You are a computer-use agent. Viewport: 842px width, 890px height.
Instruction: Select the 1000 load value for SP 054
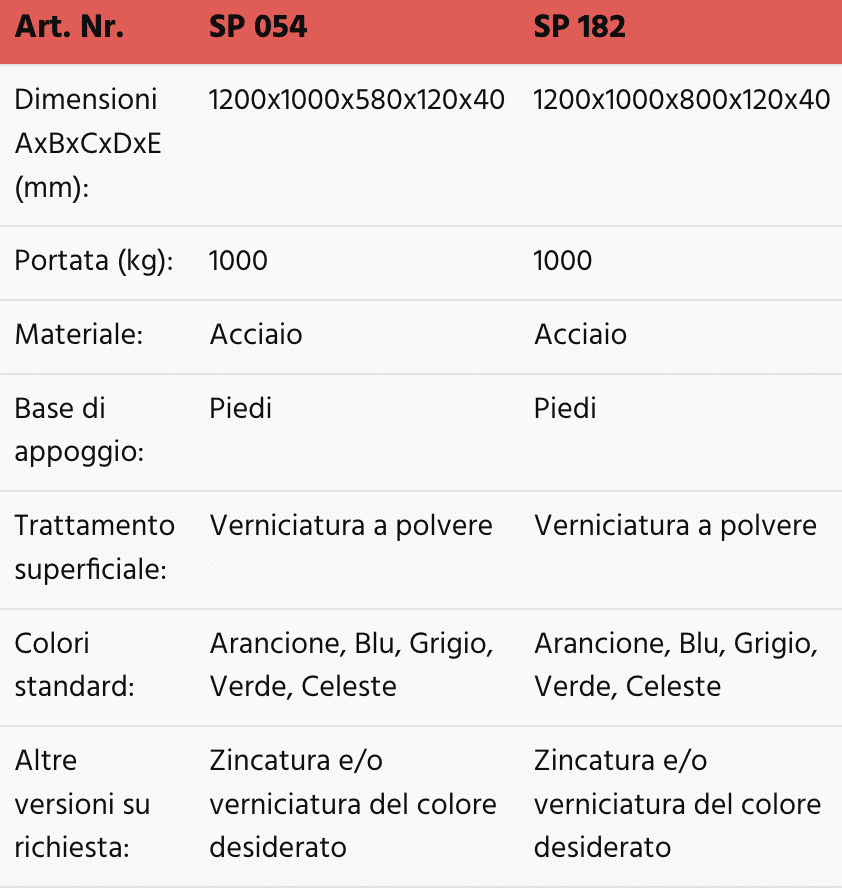point(238,261)
